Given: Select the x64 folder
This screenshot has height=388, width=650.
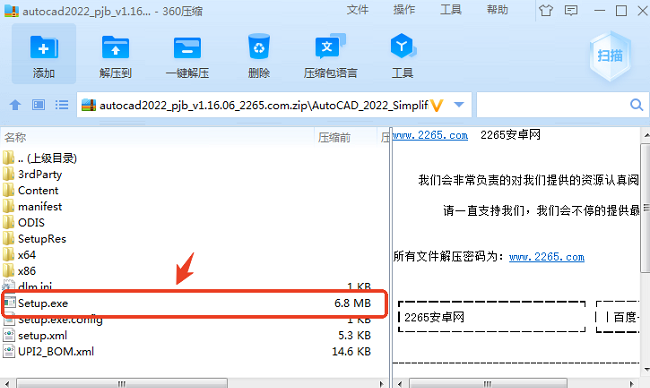Looking at the screenshot, I should click(195, 255).
